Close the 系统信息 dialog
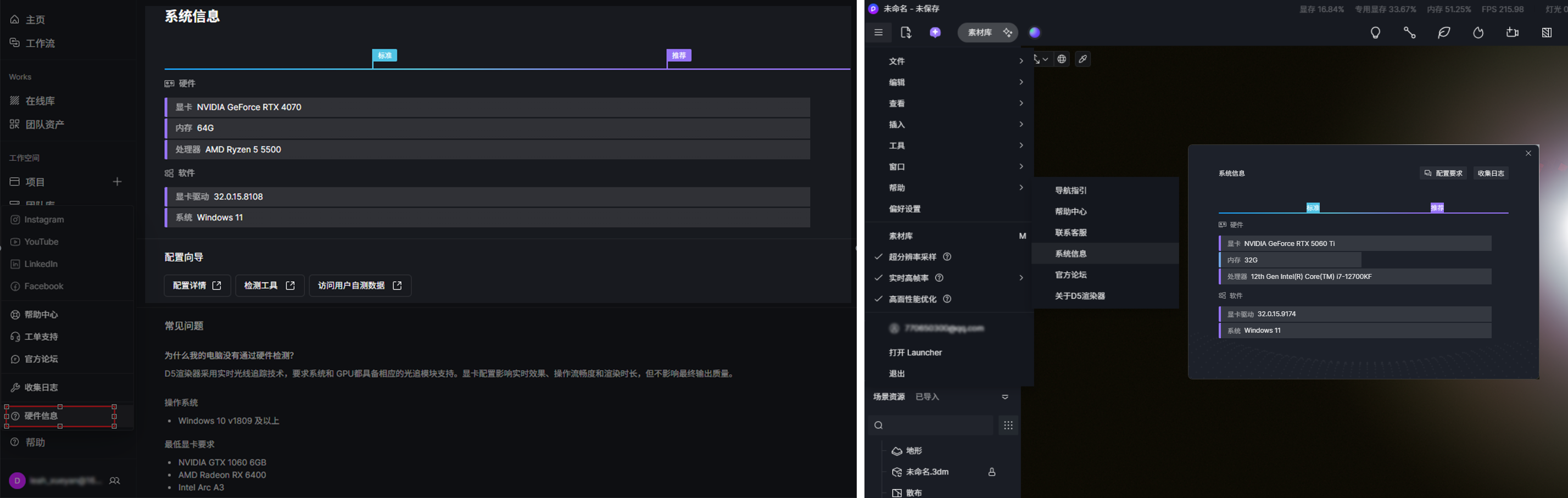This screenshot has height=498, width=1568. pyautogui.click(x=1528, y=153)
